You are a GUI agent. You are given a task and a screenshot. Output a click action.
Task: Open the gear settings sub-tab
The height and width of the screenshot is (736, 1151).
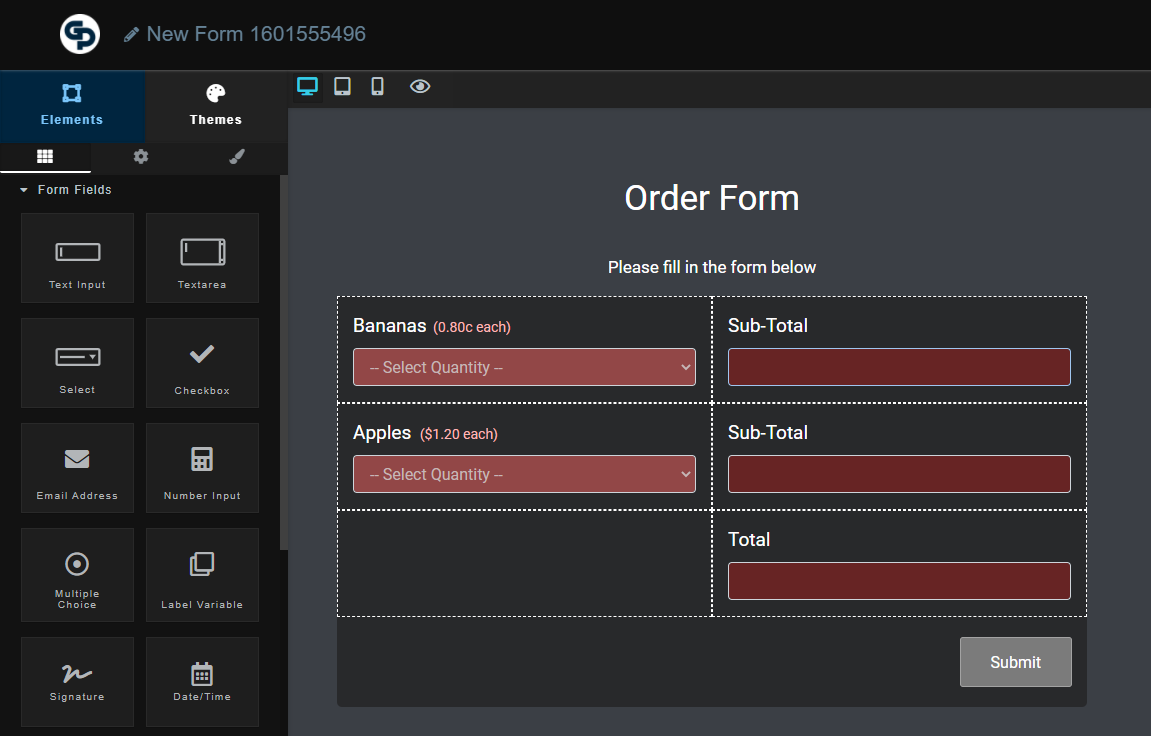[141, 156]
